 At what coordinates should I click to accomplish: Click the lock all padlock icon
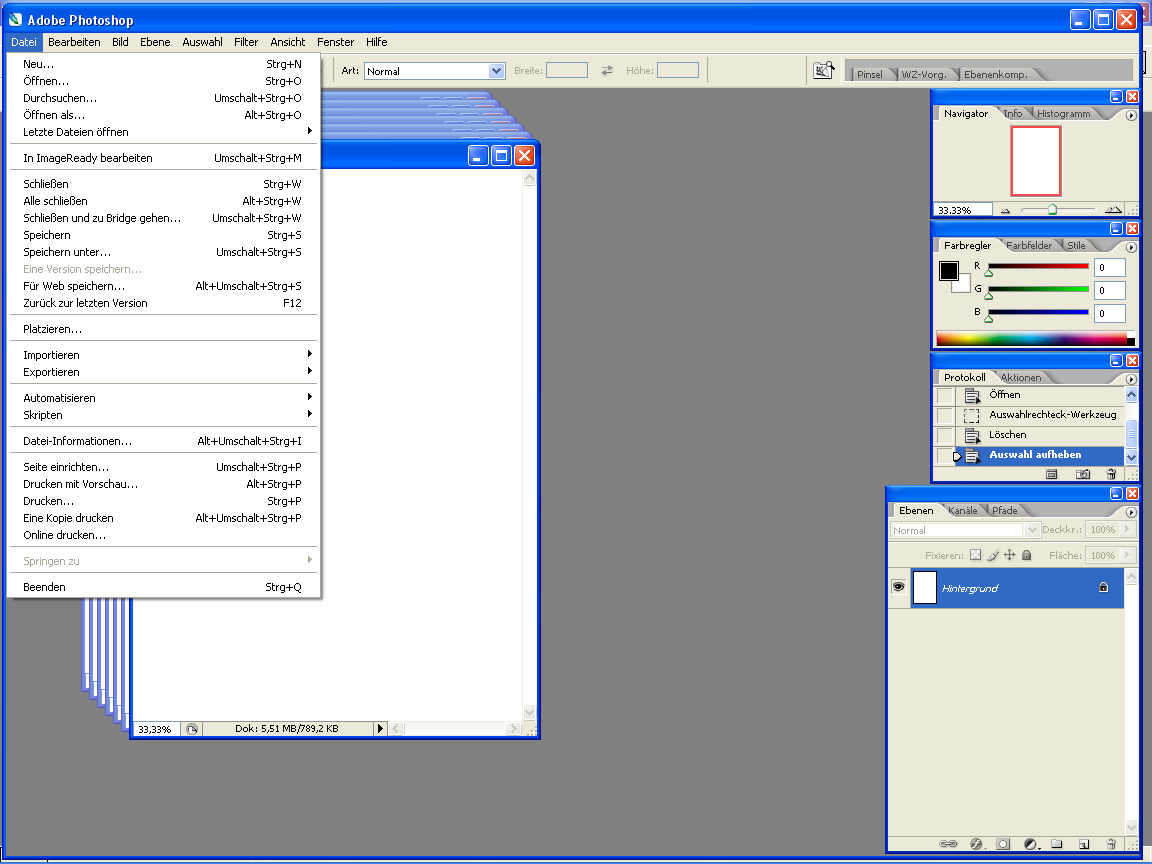pos(1027,555)
